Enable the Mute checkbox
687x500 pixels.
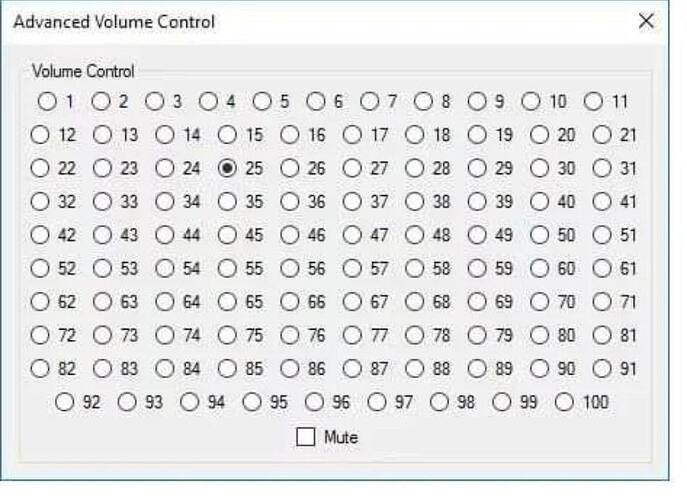pos(306,437)
